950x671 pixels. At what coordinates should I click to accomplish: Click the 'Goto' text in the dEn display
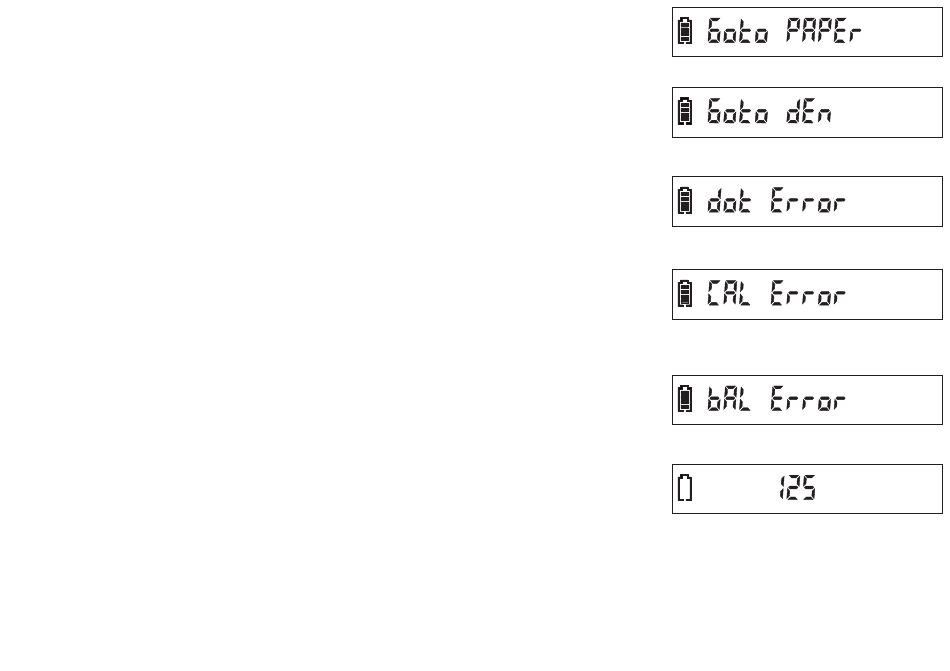click(737, 112)
